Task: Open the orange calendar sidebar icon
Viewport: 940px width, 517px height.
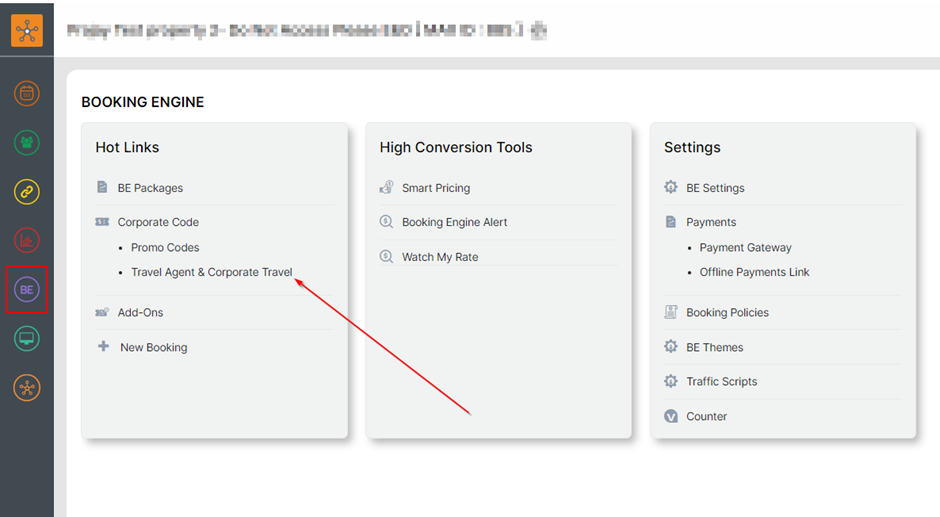Action: tap(27, 95)
